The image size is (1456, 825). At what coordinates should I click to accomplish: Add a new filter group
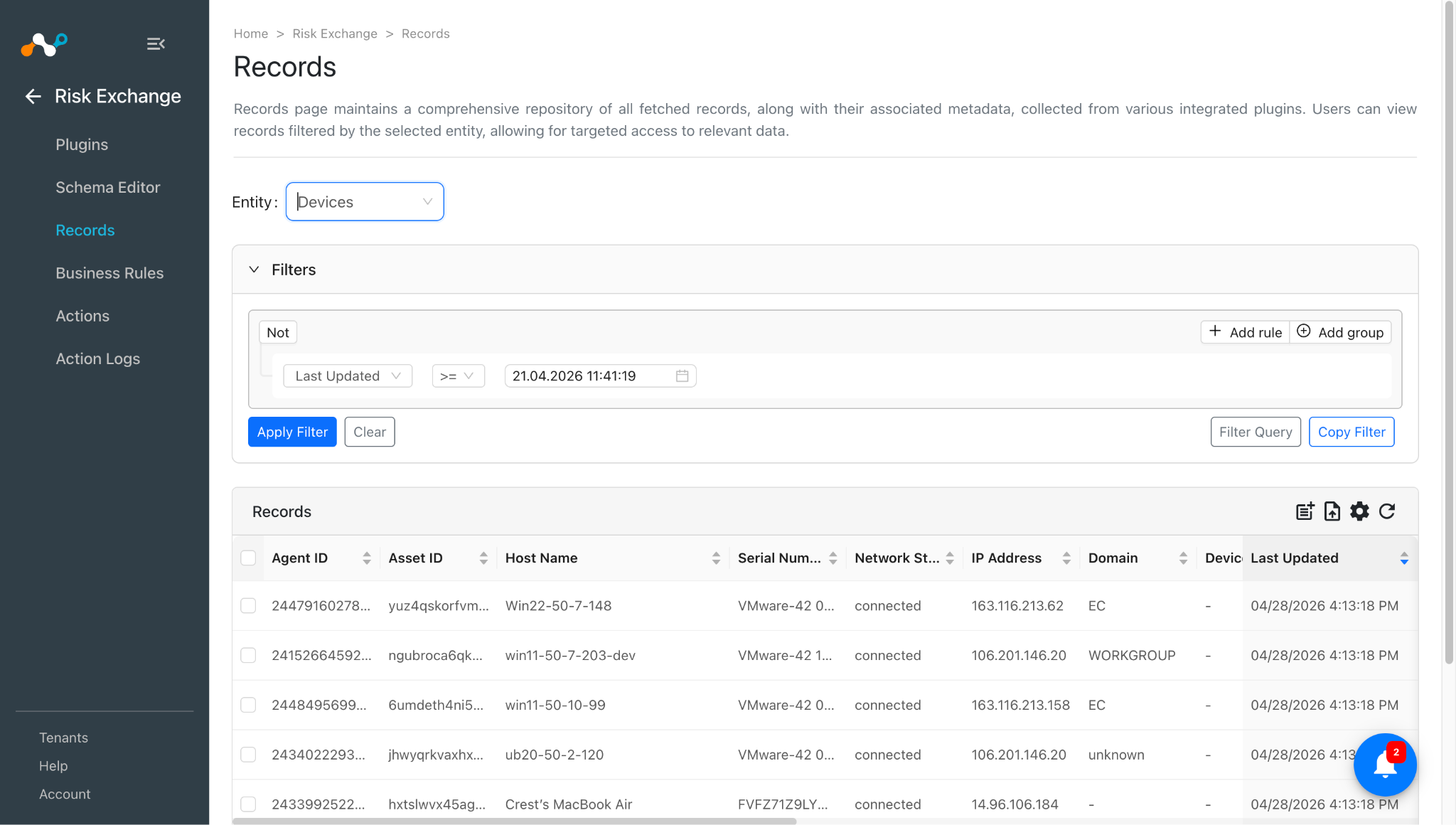coord(1340,332)
